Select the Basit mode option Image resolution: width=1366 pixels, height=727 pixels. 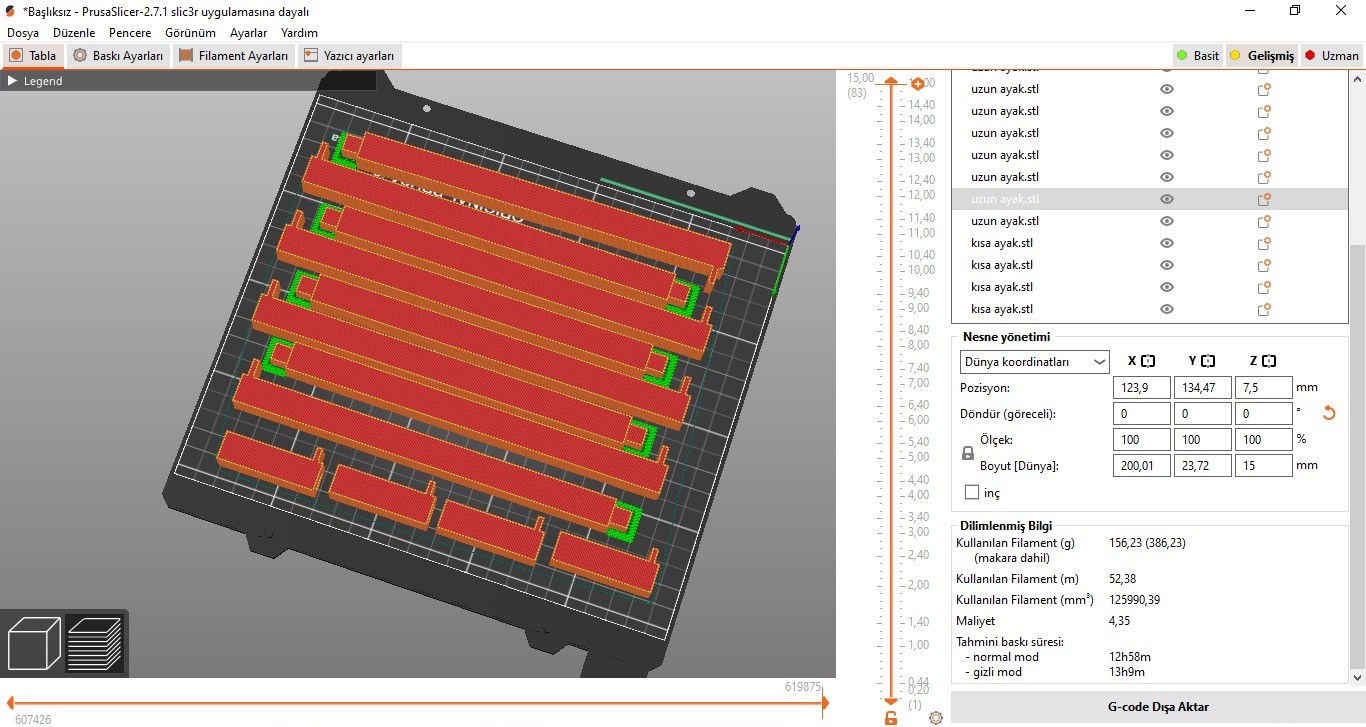(x=1198, y=55)
